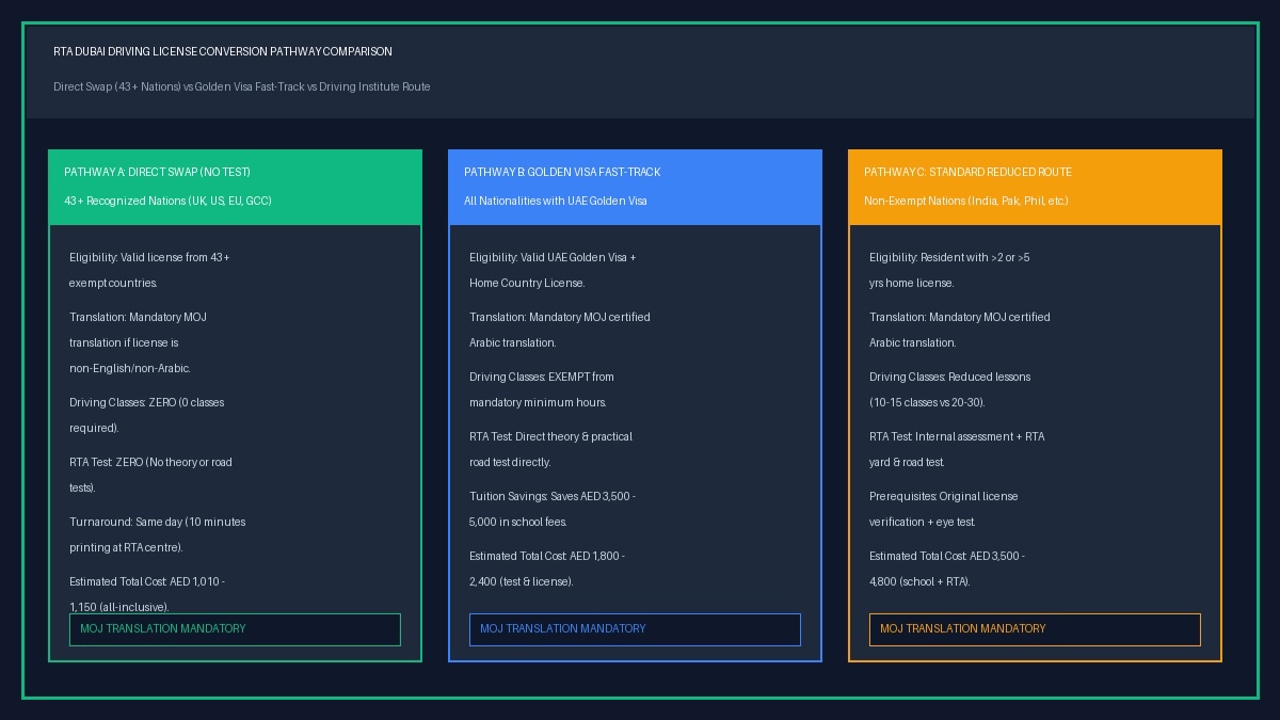
Task: Click Pathway B Estimated Total Cost AED 1,800
Action: click(x=547, y=569)
